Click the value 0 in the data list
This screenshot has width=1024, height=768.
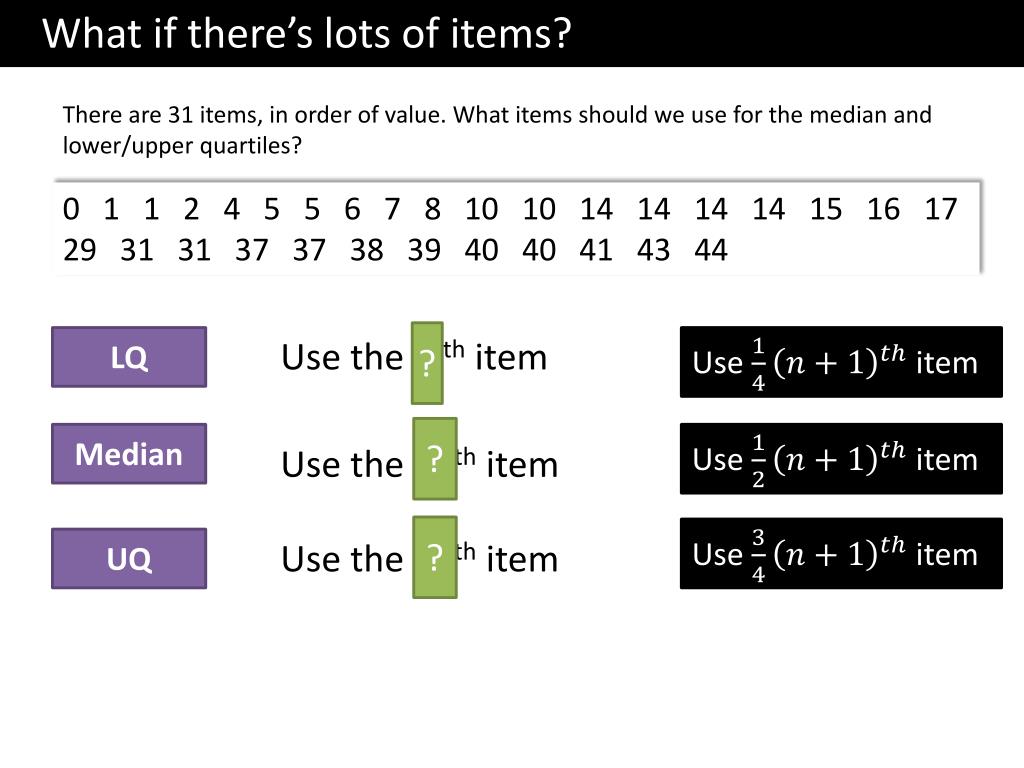(71, 210)
